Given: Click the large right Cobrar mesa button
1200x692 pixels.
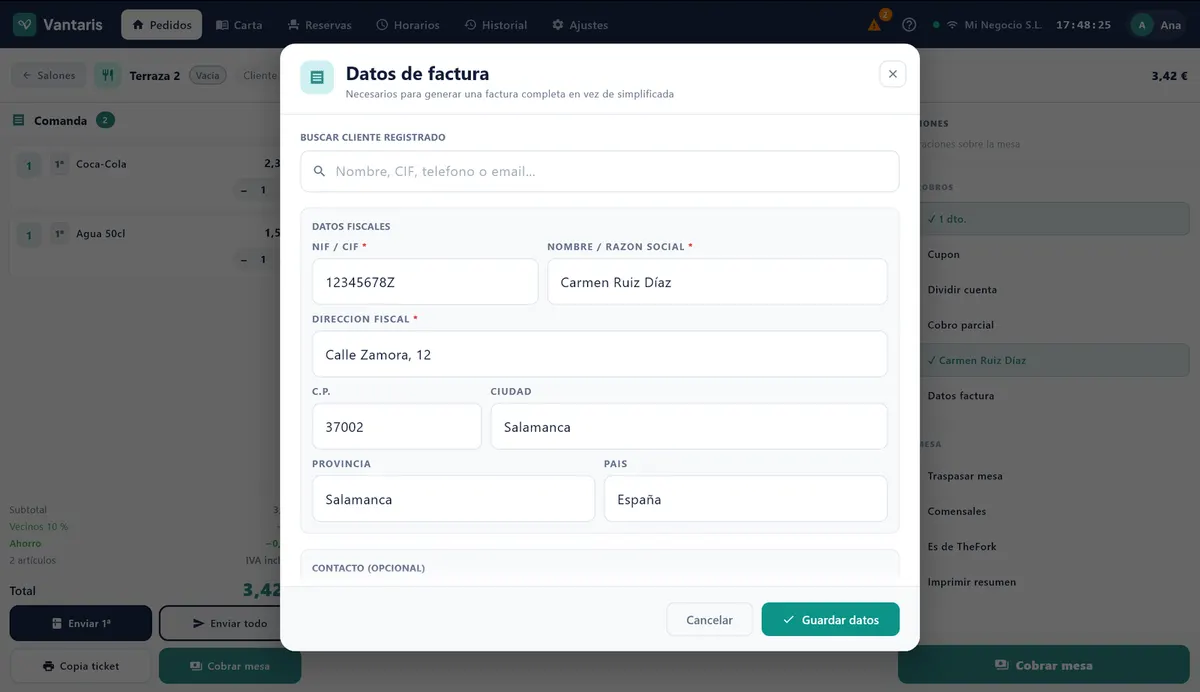Looking at the screenshot, I should pyautogui.click(x=1043, y=665).
